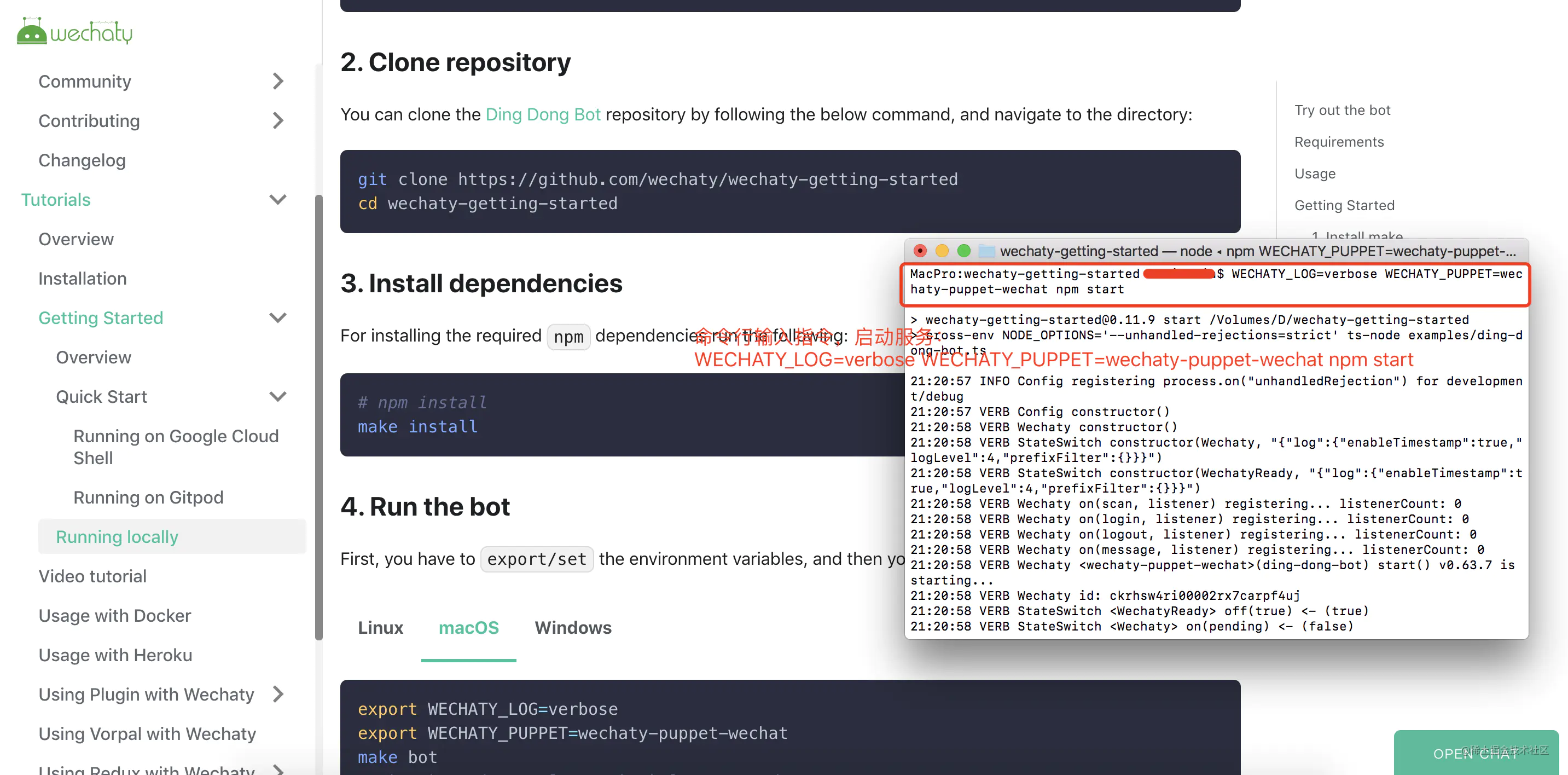Viewport: 1568px width, 775px height.
Task: Click the sidebar vertical scrollbar
Action: pyautogui.click(x=318, y=417)
